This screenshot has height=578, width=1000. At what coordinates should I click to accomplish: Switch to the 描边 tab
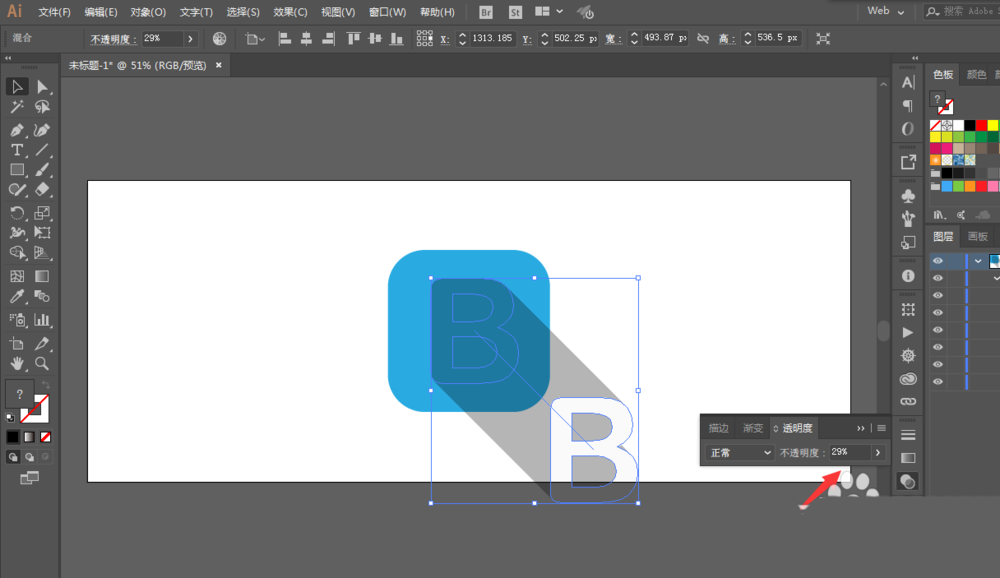click(719, 428)
